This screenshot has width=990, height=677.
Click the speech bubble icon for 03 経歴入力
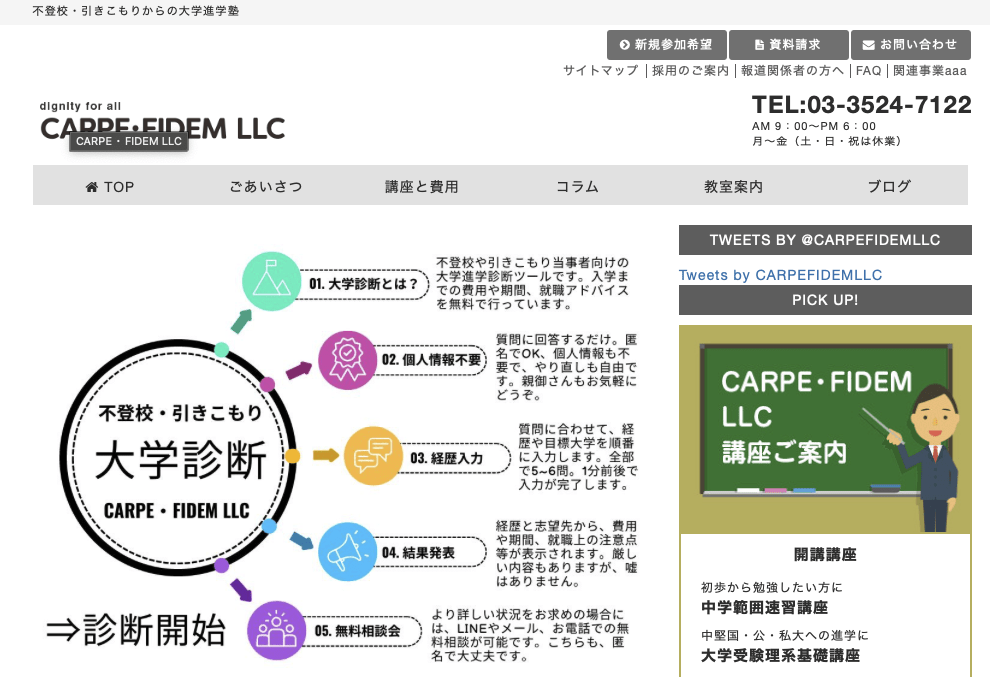pyautogui.click(x=372, y=456)
